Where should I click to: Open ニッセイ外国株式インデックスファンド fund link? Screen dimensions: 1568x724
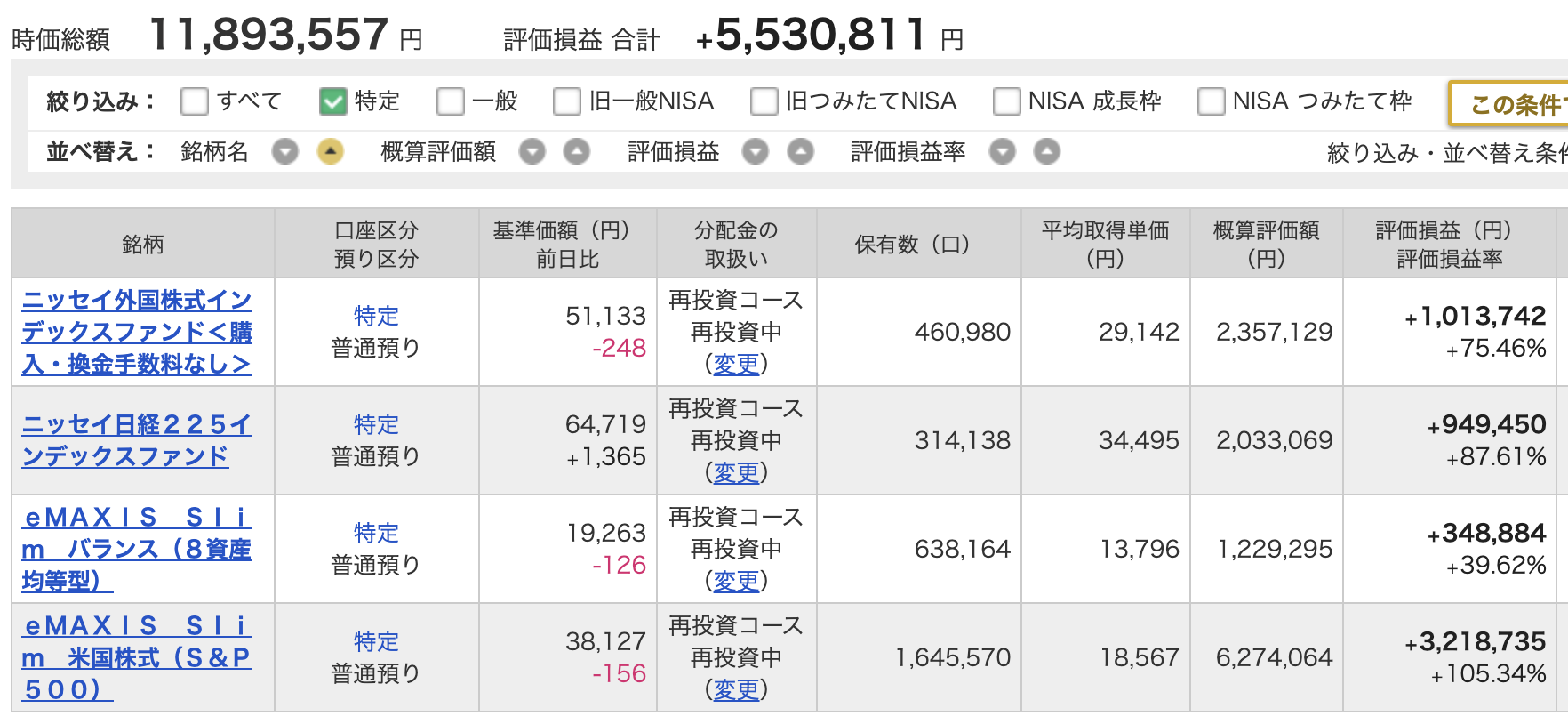point(137,332)
